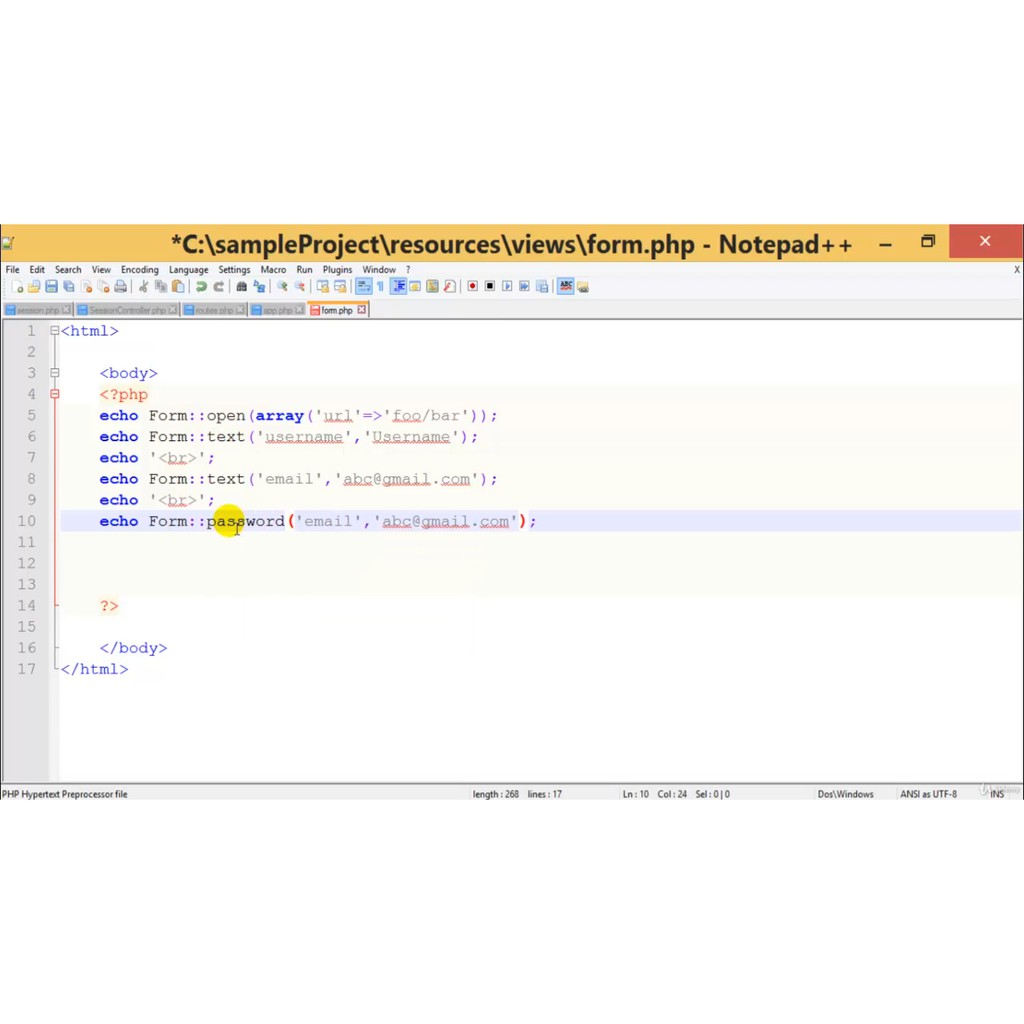Save all open files
1024x1024 pixels.
[69, 286]
